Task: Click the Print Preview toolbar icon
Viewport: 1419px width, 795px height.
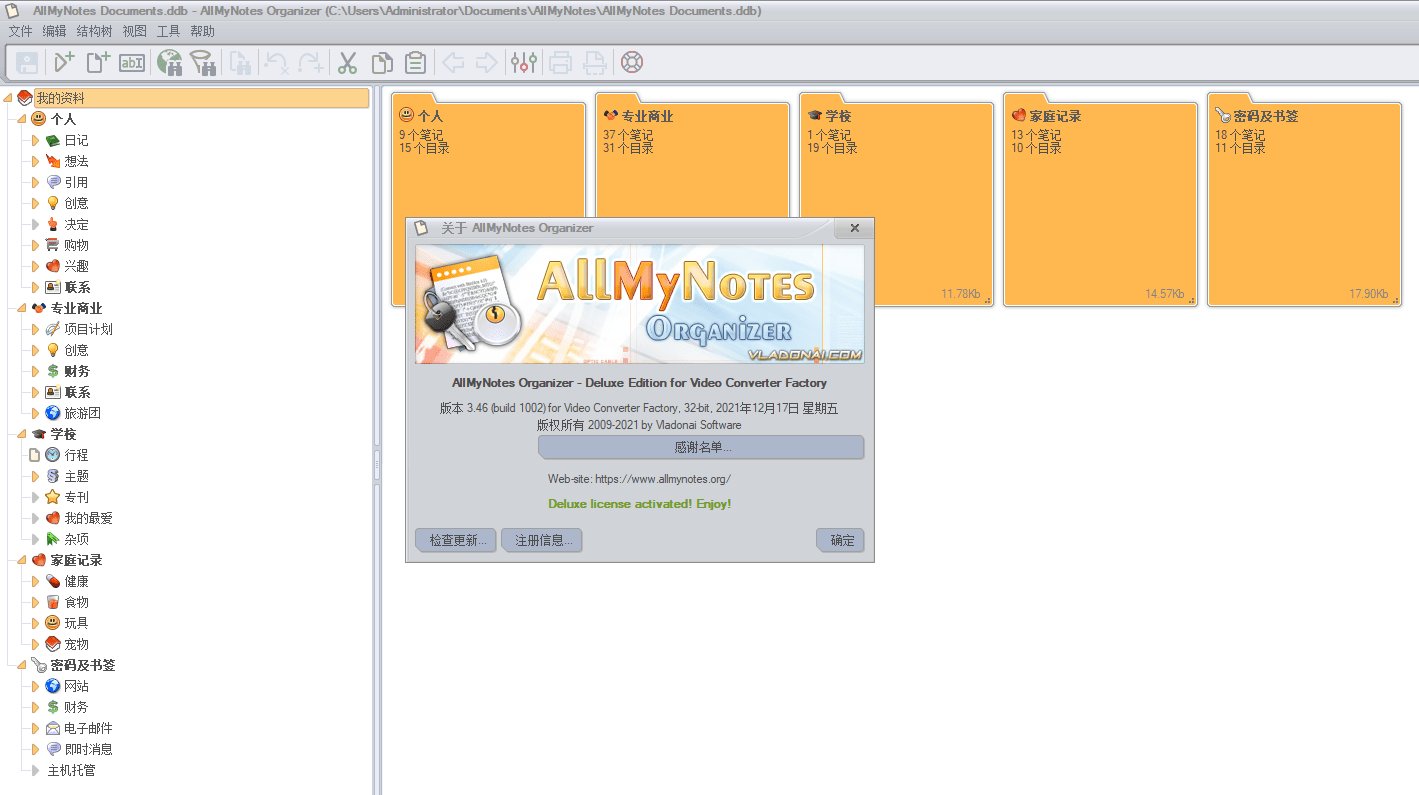Action: coord(595,63)
